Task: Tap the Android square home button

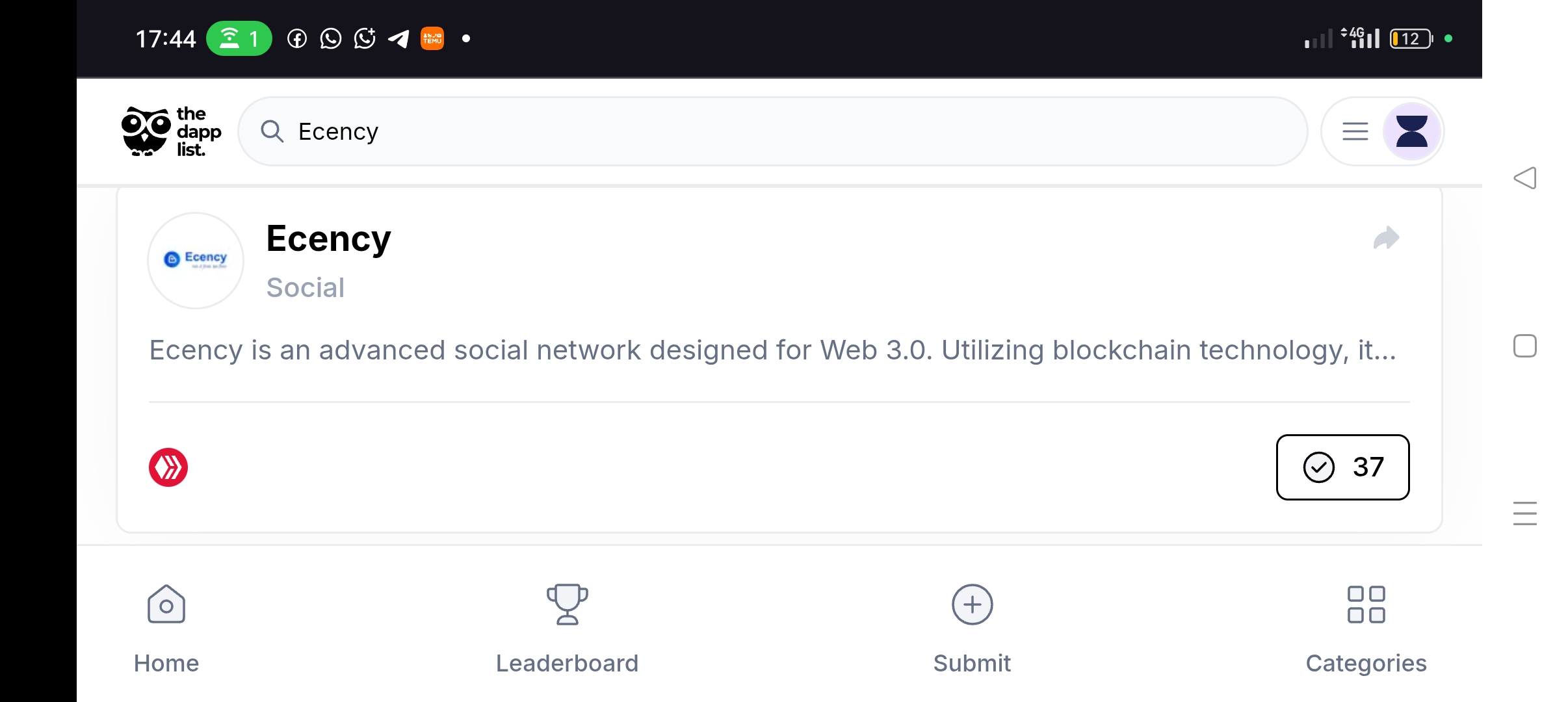Action: (1525, 346)
